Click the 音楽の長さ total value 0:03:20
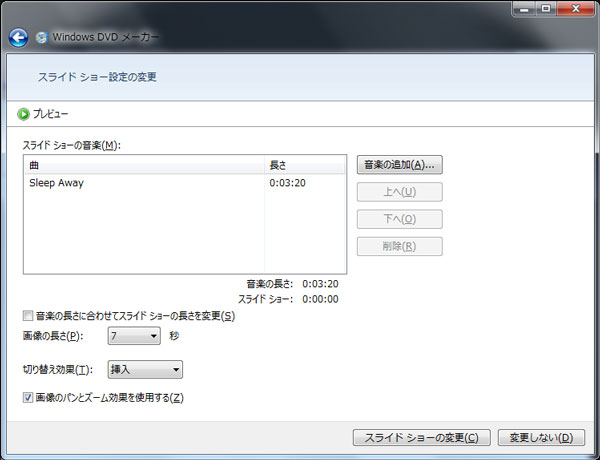This screenshot has width=600, height=460. click(x=320, y=284)
